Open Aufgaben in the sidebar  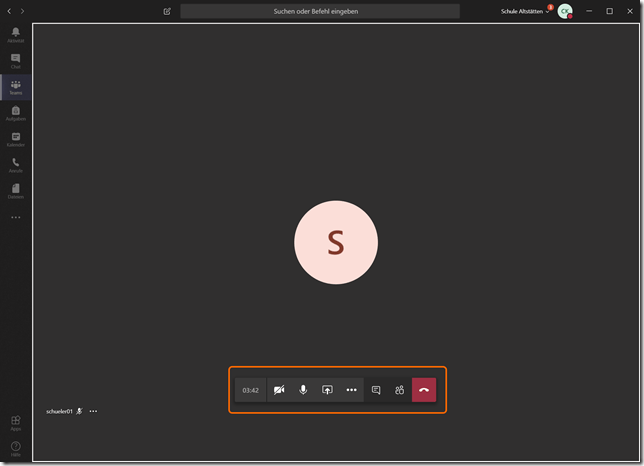point(16,113)
